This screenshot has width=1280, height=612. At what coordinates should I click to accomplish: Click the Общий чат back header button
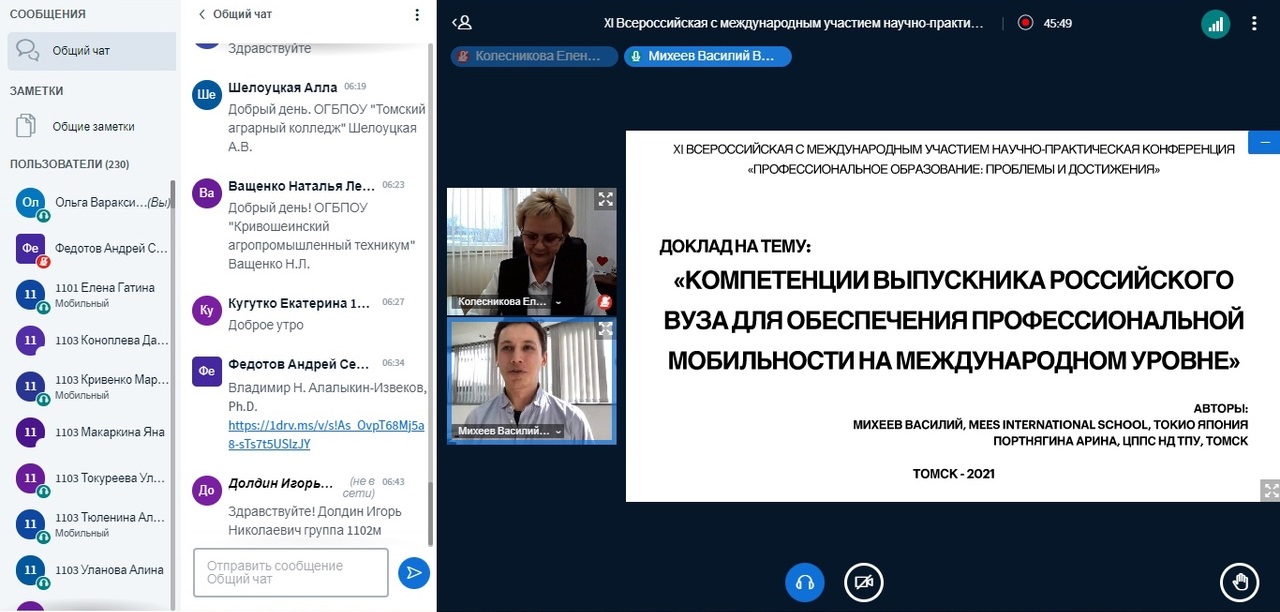pyautogui.click(x=235, y=15)
